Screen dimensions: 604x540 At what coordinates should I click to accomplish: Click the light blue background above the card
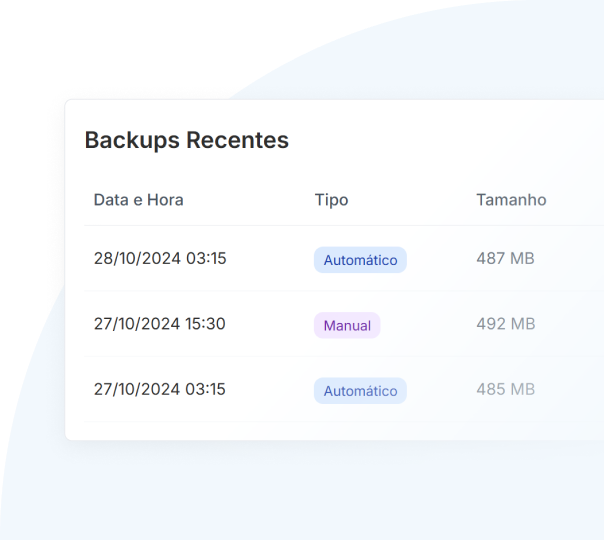[400, 50]
